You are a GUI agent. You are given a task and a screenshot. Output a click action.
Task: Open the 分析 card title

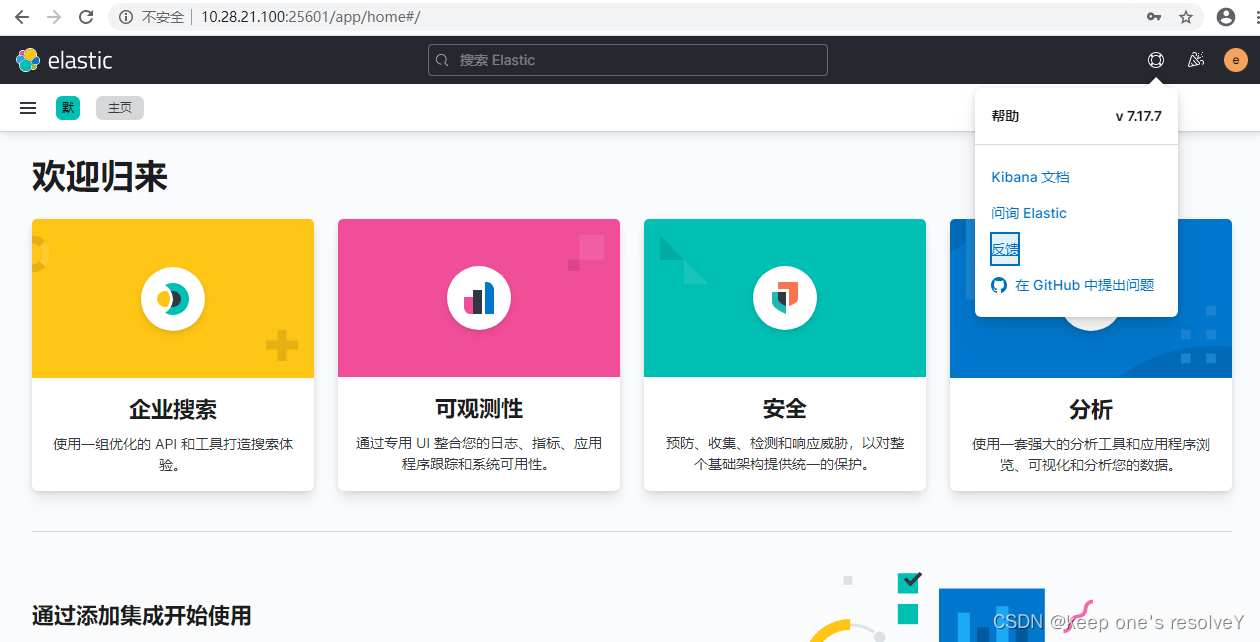pyautogui.click(x=1091, y=409)
